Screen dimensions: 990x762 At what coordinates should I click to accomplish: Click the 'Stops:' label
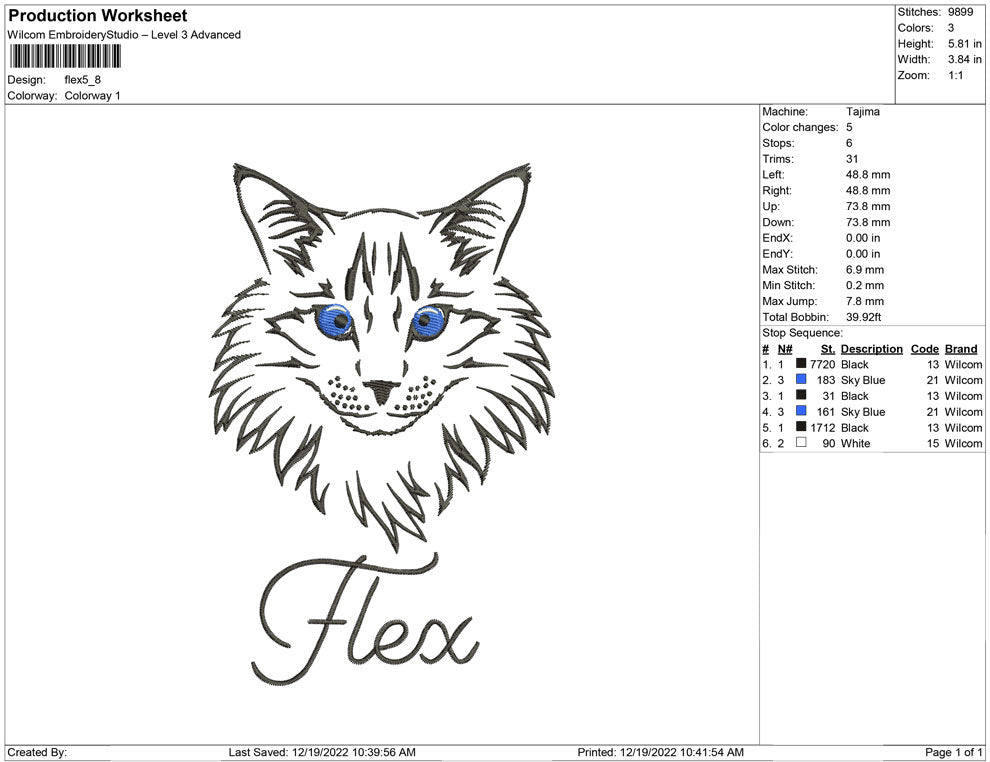point(778,143)
